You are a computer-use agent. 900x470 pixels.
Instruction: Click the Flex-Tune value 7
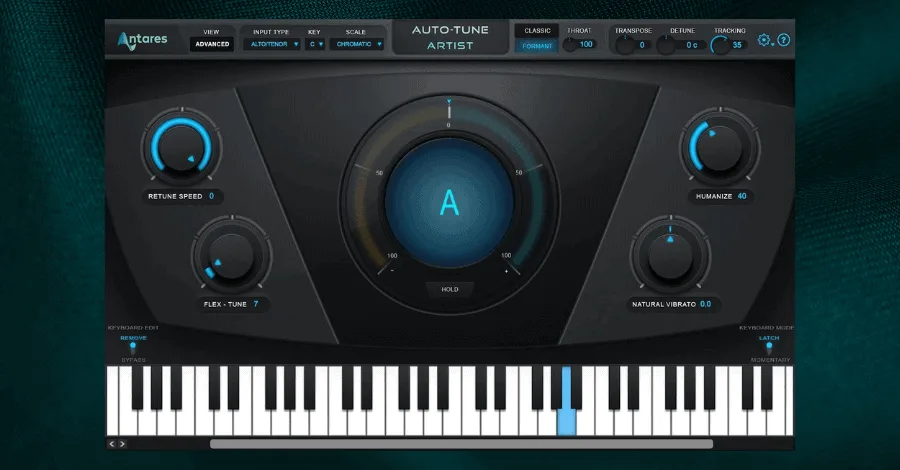tap(255, 304)
